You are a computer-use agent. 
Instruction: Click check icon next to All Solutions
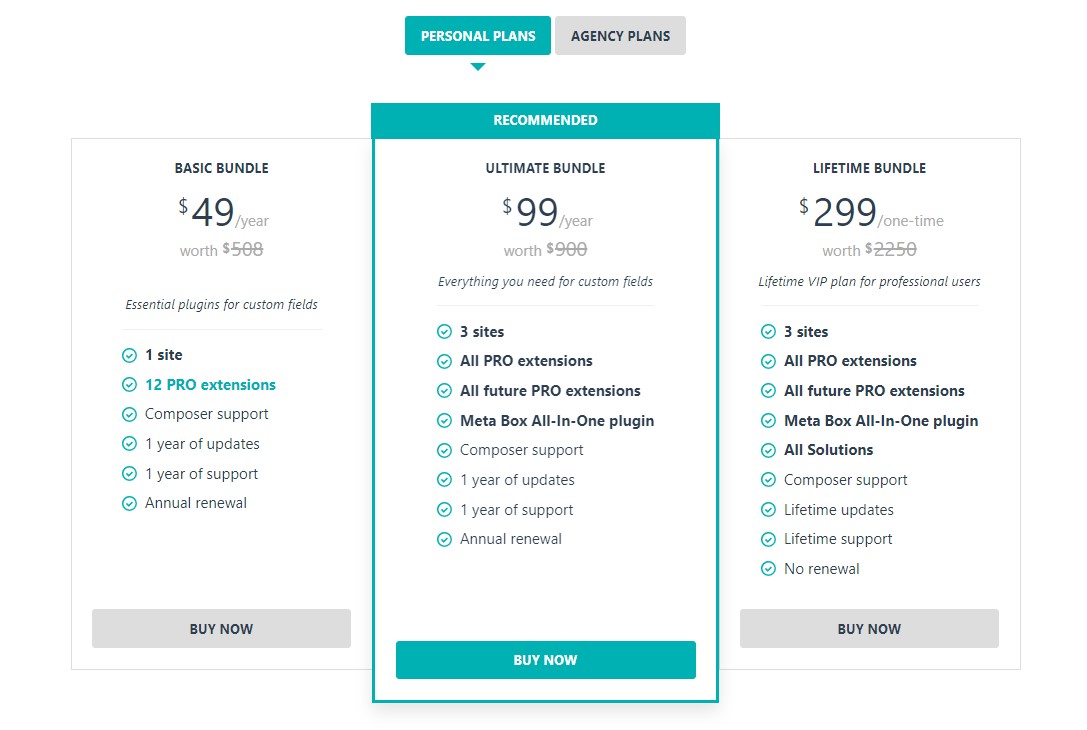point(768,451)
